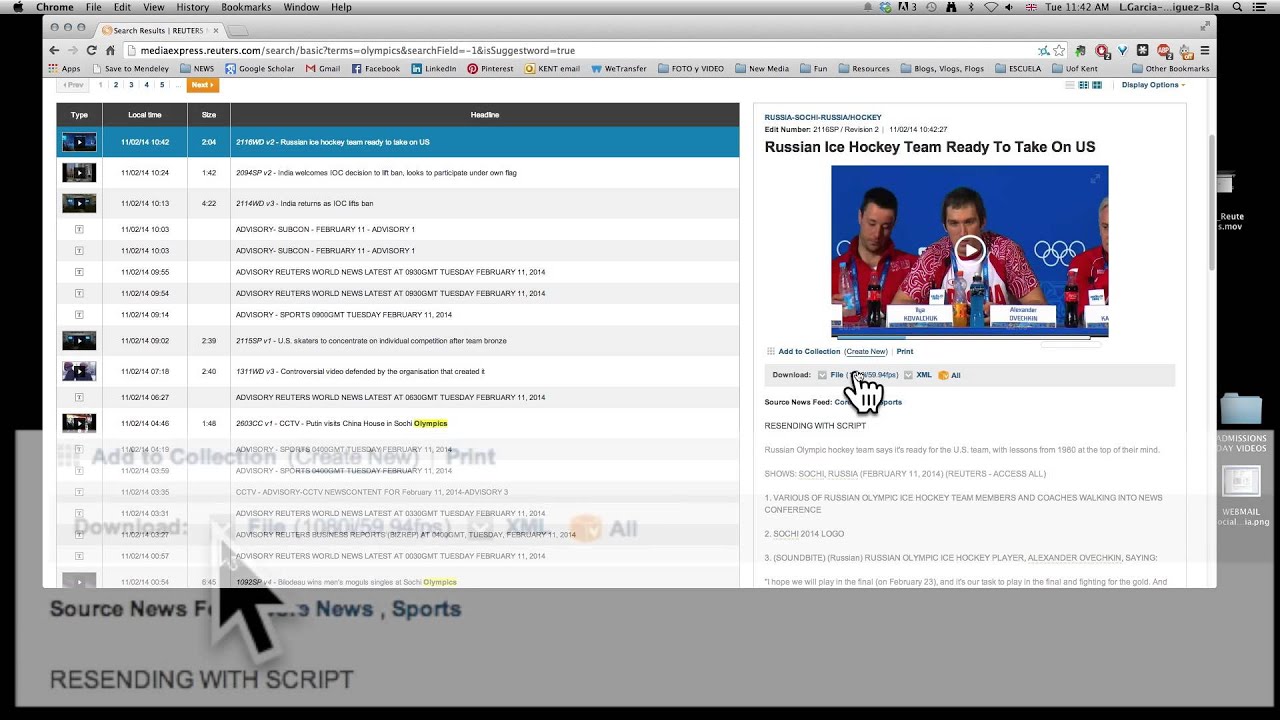Open the NEWS bookmarks folder
The width and height of the screenshot is (1280, 720).
pyautogui.click(x=197, y=69)
